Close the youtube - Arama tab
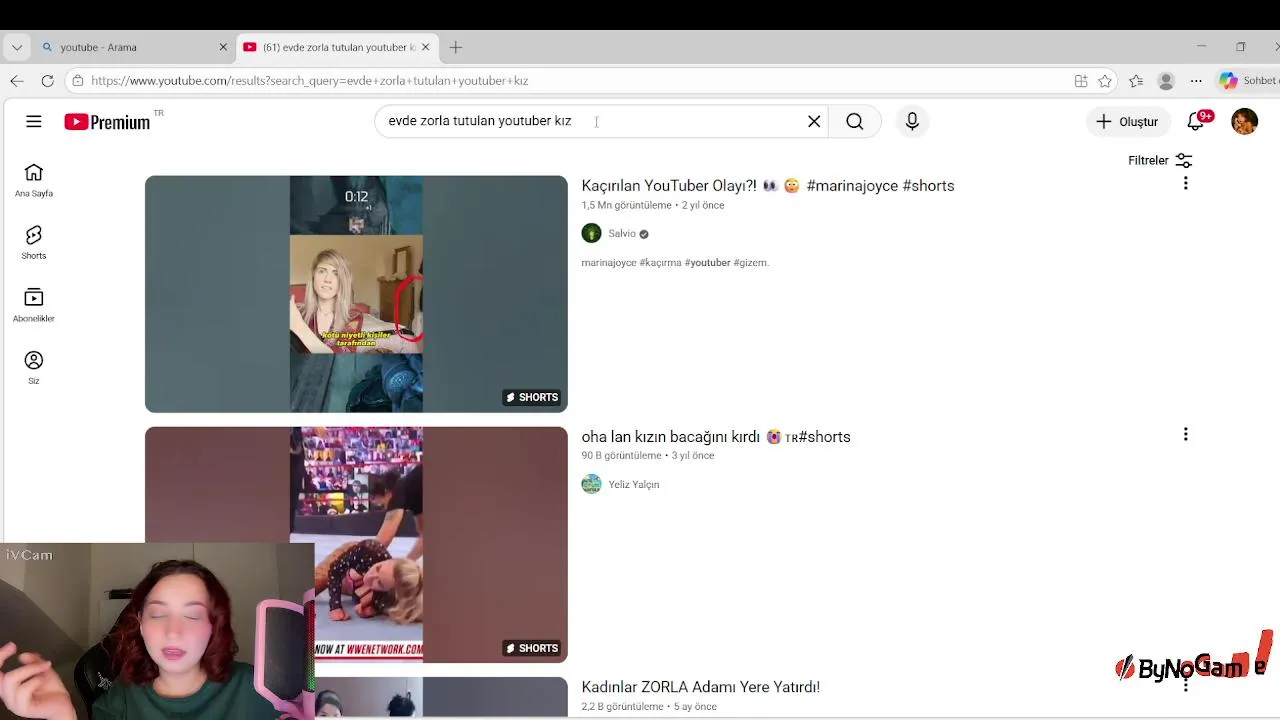Image resolution: width=1280 pixels, height=720 pixels. click(223, 47)
